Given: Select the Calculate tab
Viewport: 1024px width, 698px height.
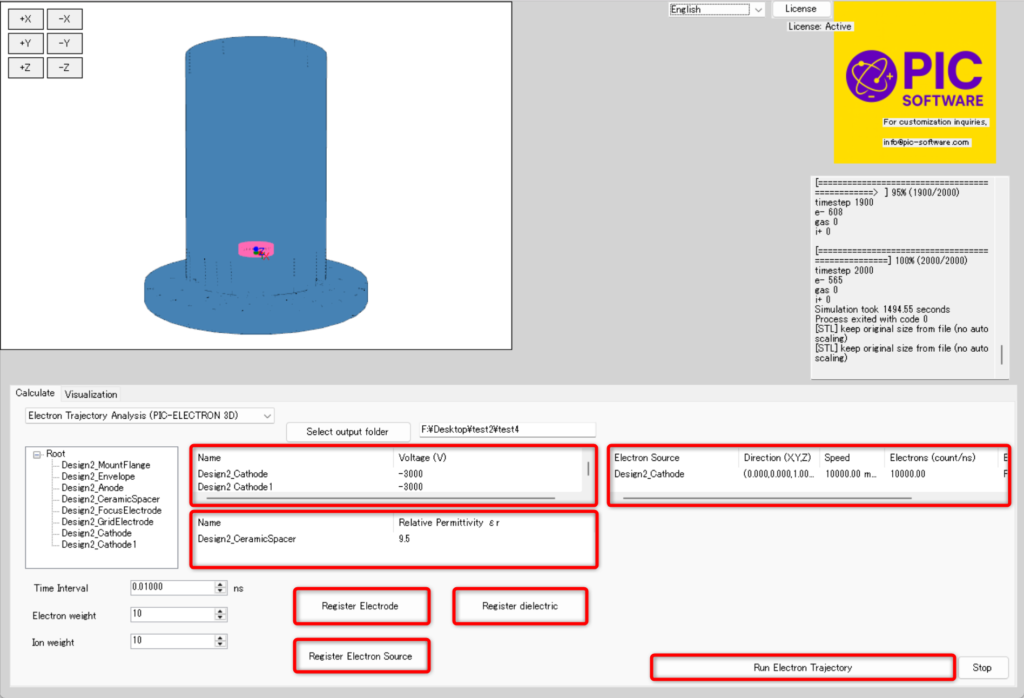Looking at the screenshot, I should (35, 393).
